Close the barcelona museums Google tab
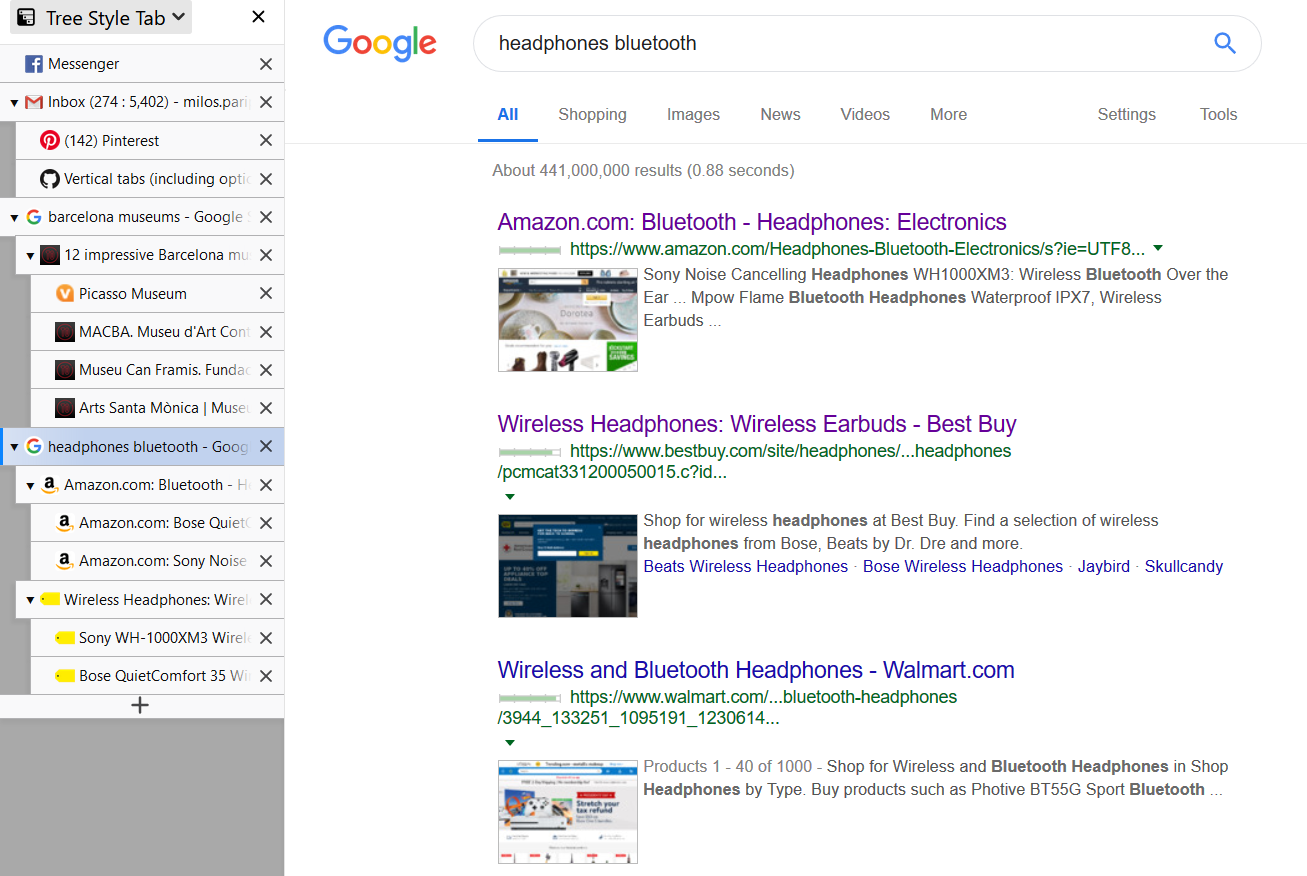The height and width of the screenshot is (876, 1307). 266,217
